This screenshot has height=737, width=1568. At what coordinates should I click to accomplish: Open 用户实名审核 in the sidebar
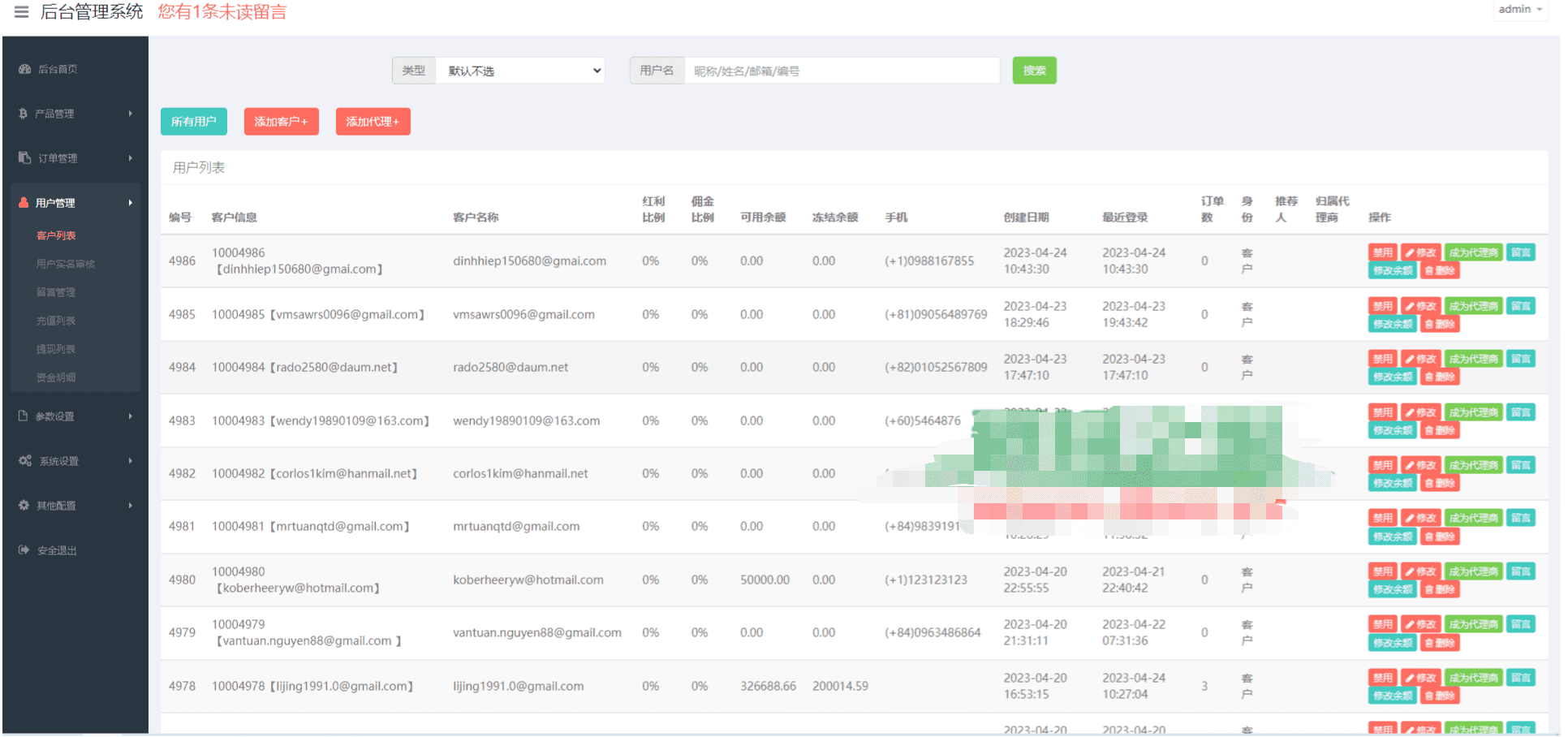(x=66, y=264)
